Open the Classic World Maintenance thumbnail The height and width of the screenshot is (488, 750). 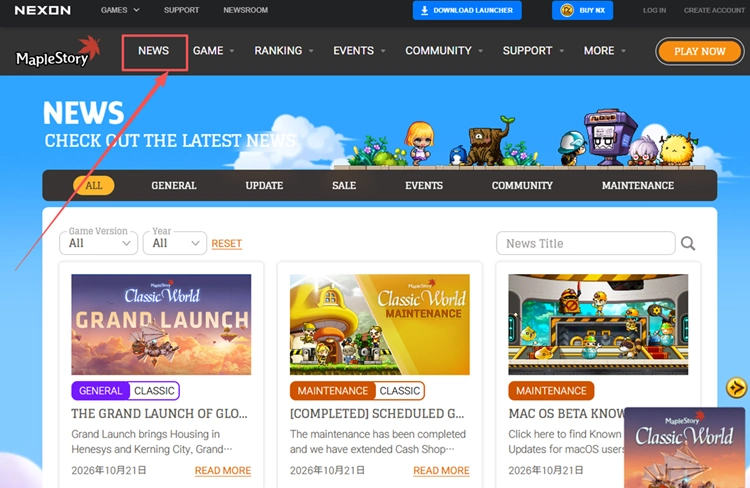(380, 324)
